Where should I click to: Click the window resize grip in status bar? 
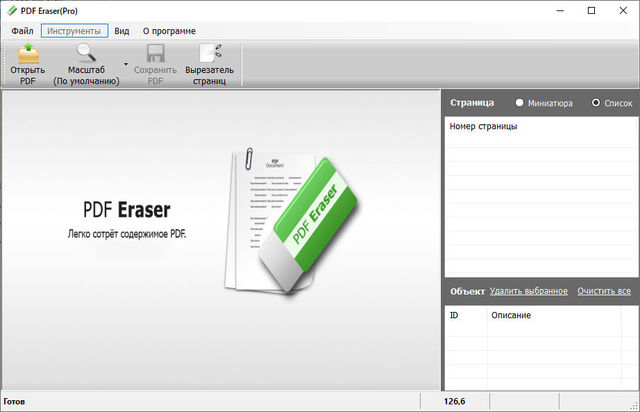(x=634, y=405)
